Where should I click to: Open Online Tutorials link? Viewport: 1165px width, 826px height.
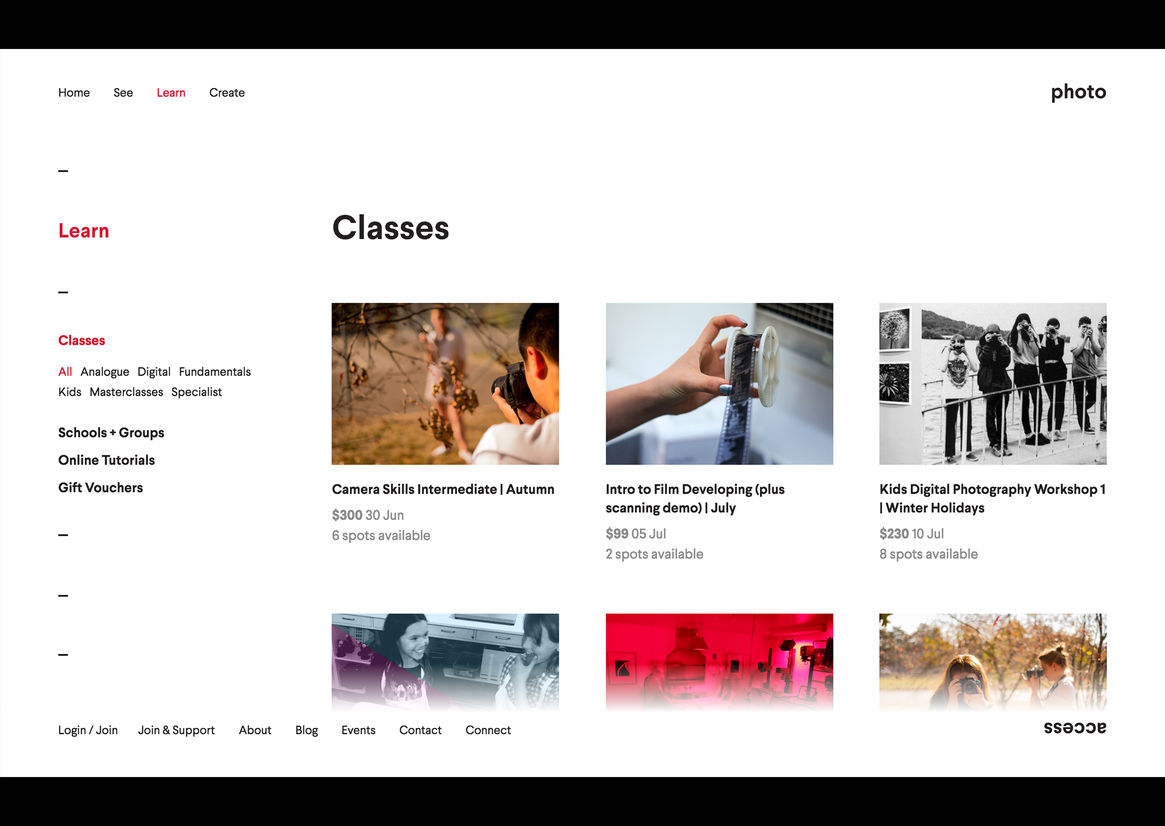coord(107,460)
